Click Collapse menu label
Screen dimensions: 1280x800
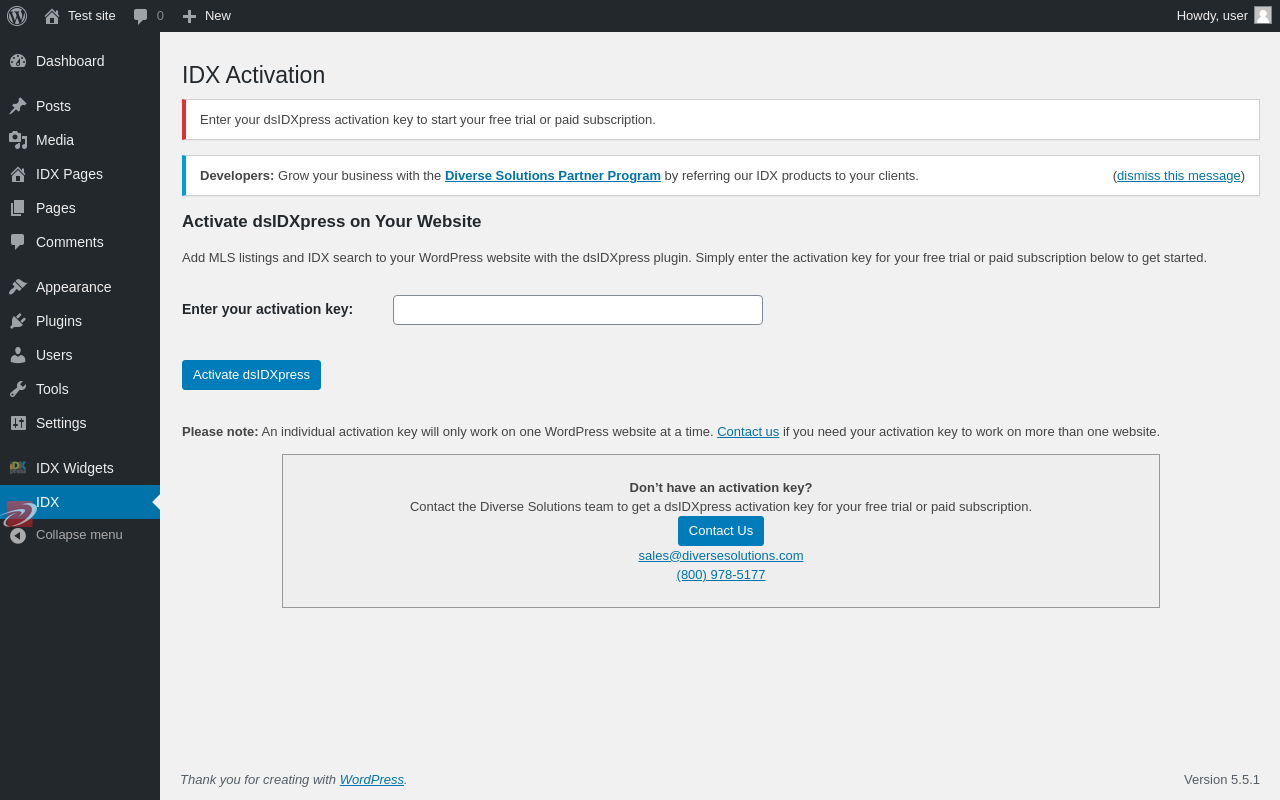79,535
